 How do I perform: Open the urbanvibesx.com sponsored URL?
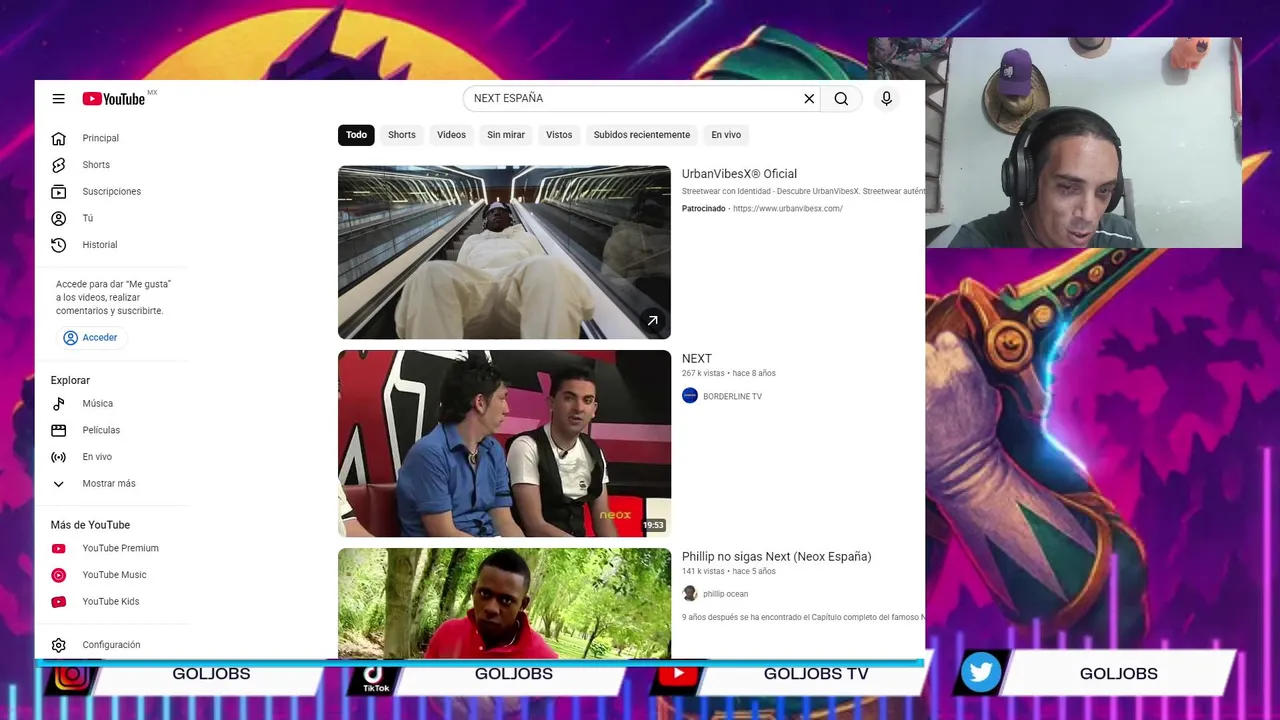[788, 209]
